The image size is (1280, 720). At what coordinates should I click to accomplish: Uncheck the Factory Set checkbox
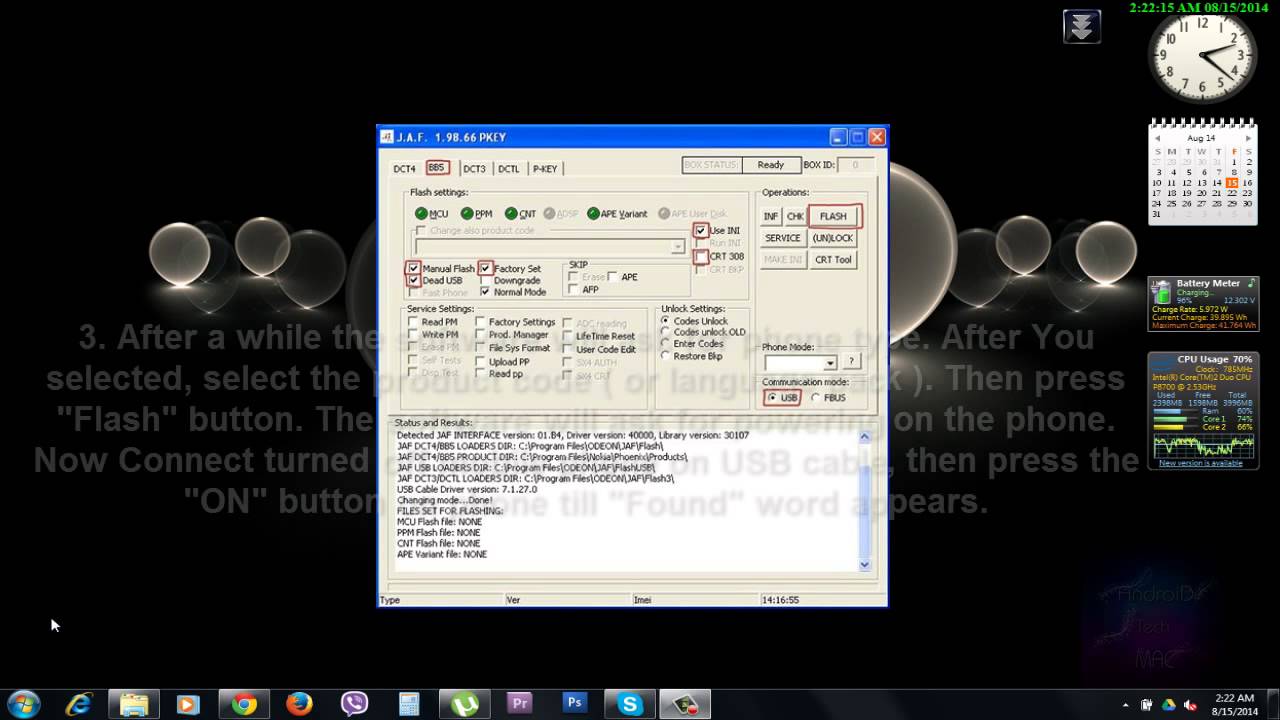click(485, 268)
